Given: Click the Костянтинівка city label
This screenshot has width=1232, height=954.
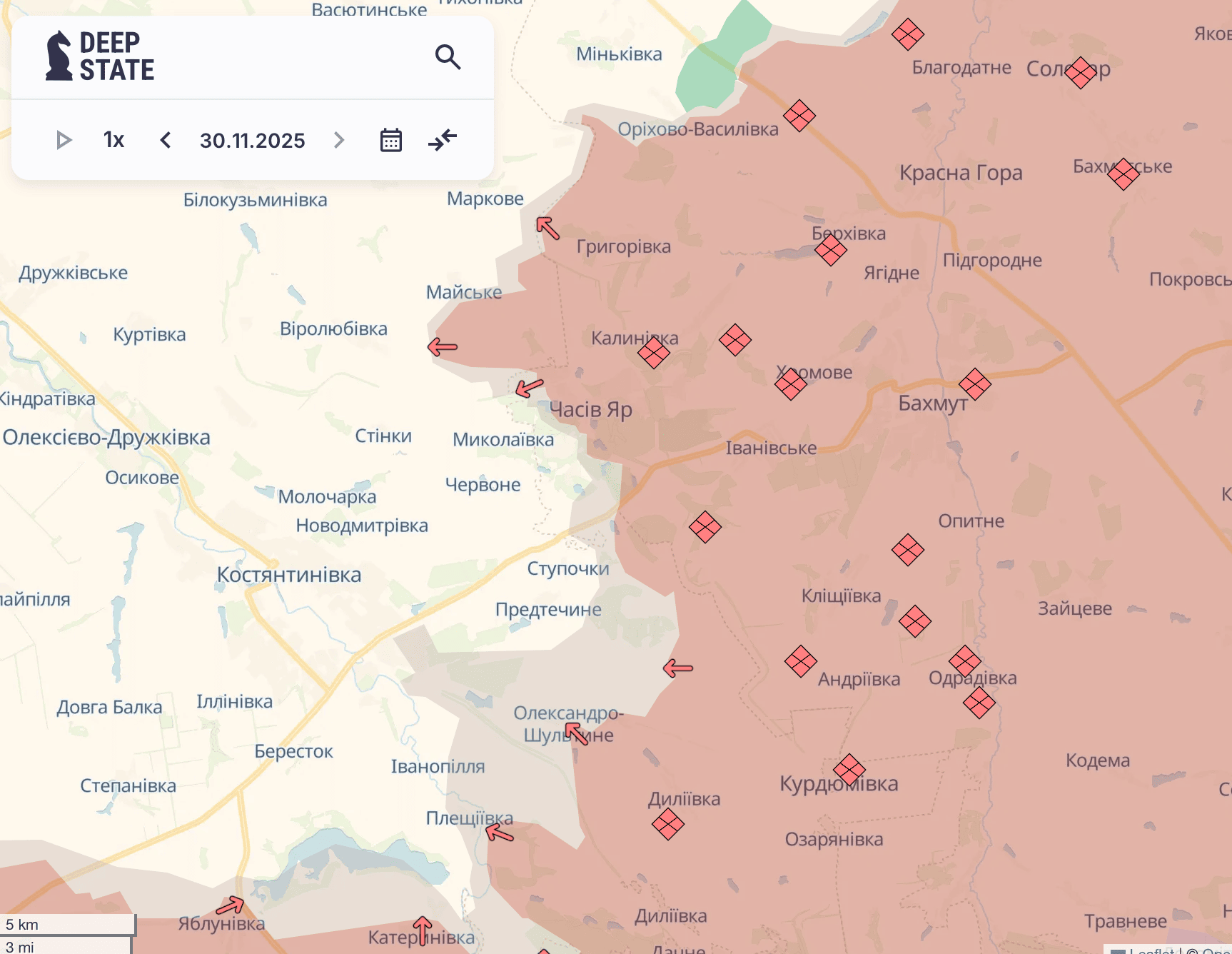Looking at the screenshot, I should point(288,575).
